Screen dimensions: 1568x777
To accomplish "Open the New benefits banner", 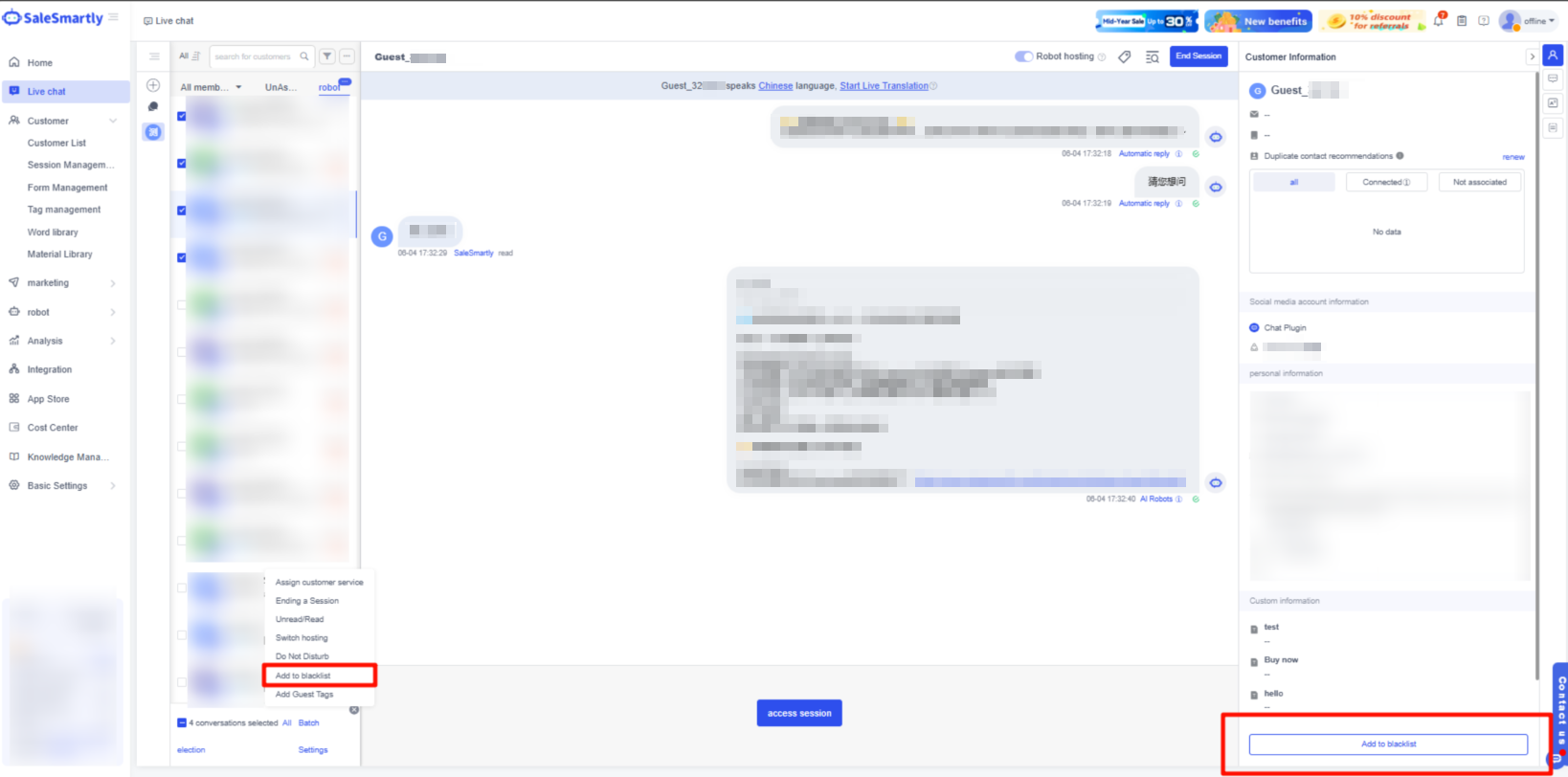I will 1258,21.
